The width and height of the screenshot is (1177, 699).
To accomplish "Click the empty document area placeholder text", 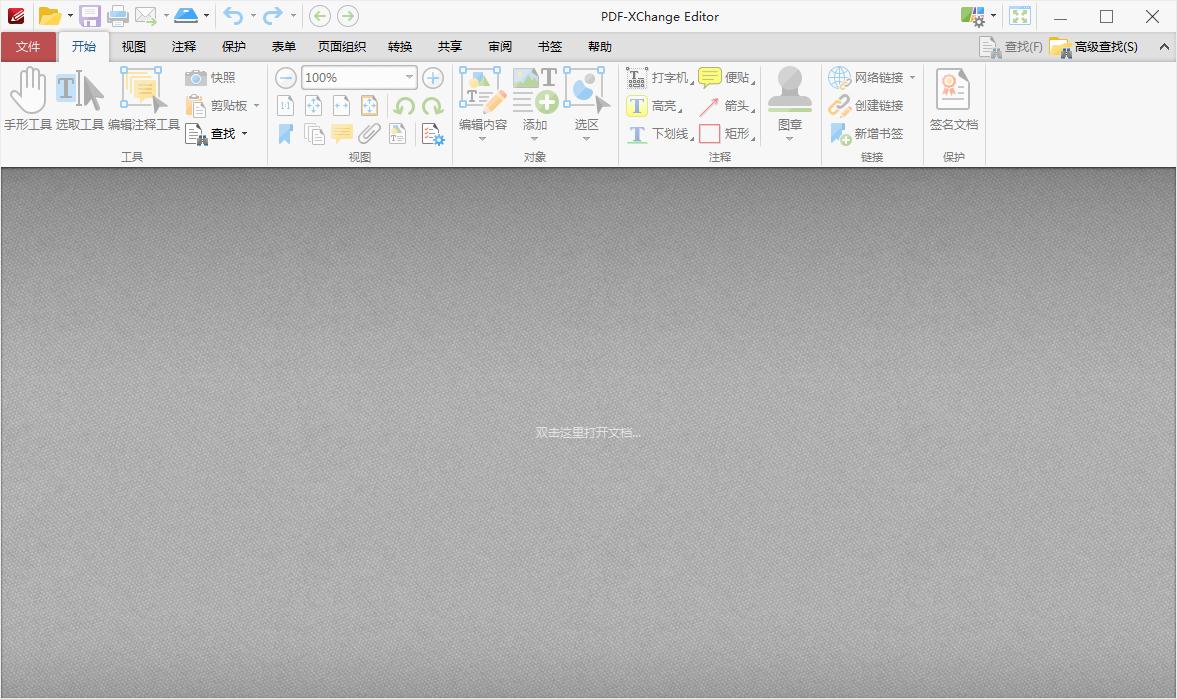I will [x=588, y=433].
